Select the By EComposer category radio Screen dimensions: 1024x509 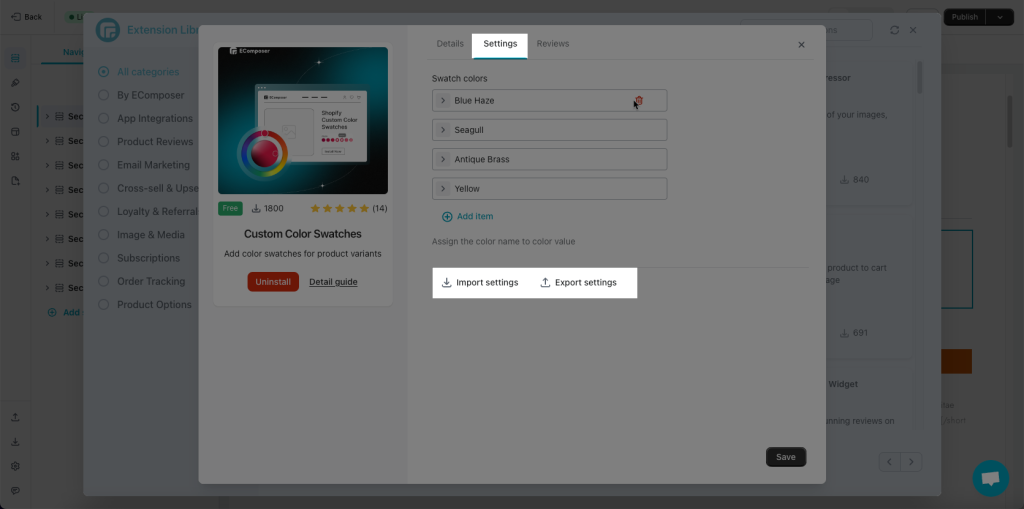point(103,95)
